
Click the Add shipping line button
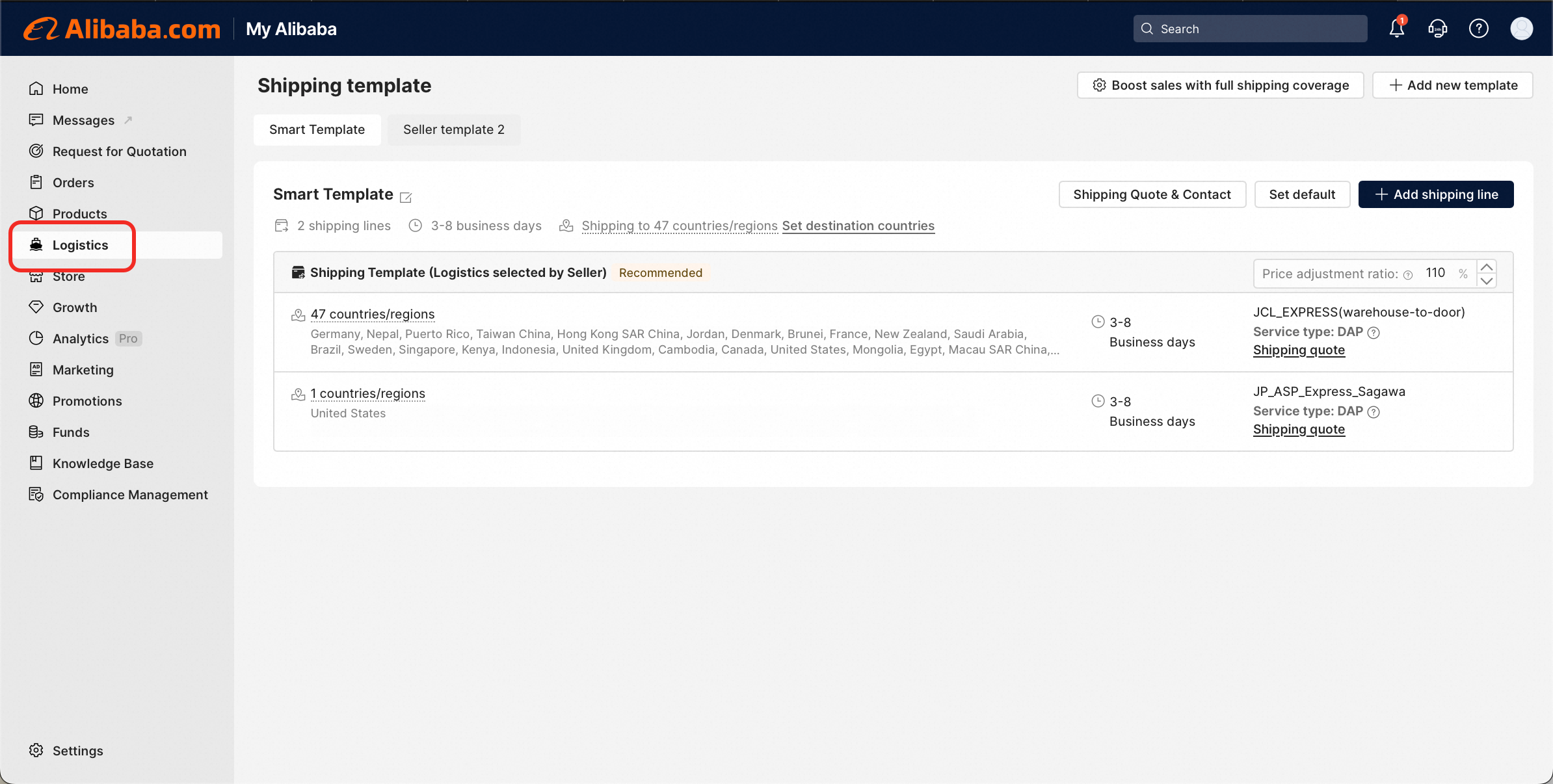pyautogui.click(x=1436, y=194)
